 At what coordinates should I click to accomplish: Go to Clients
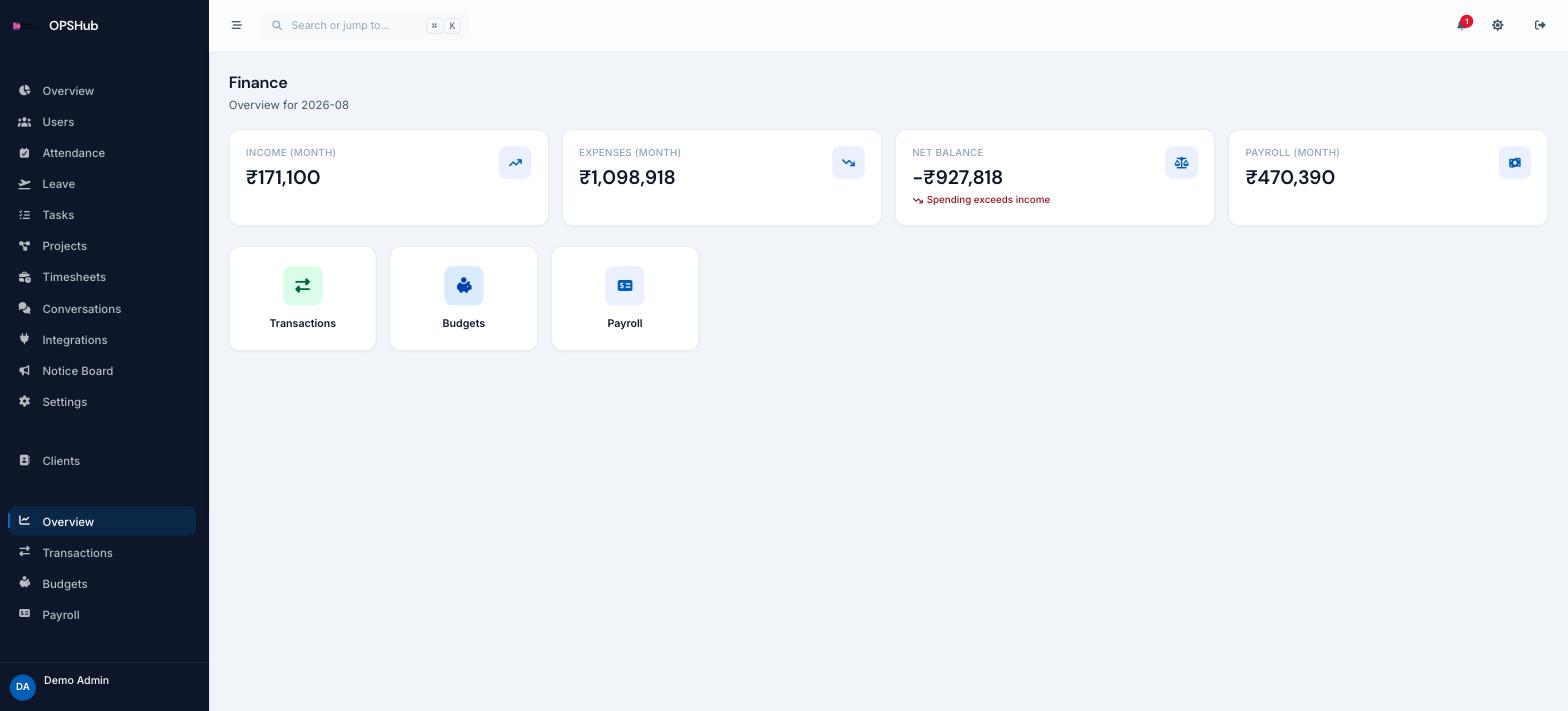(102, 460)
